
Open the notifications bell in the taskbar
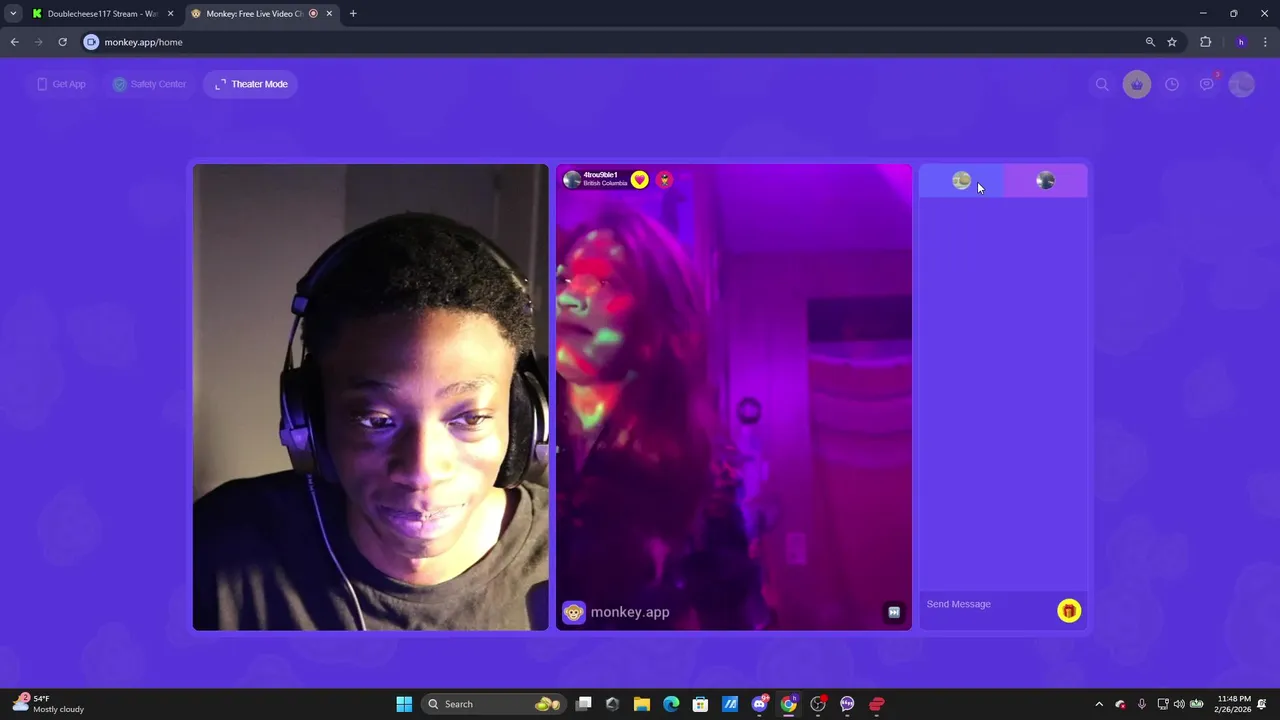pos(1263,704)
